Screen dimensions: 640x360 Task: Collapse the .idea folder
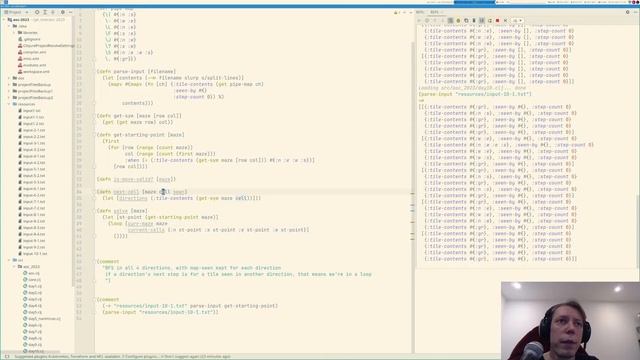coord(9,26)
